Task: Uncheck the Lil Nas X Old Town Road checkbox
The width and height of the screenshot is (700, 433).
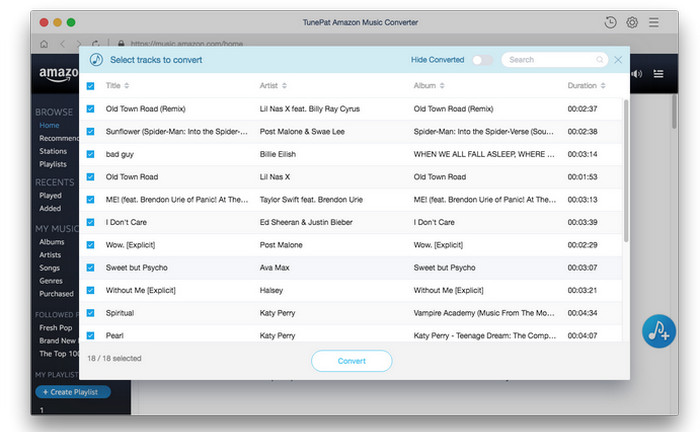Action: point(91,177)
